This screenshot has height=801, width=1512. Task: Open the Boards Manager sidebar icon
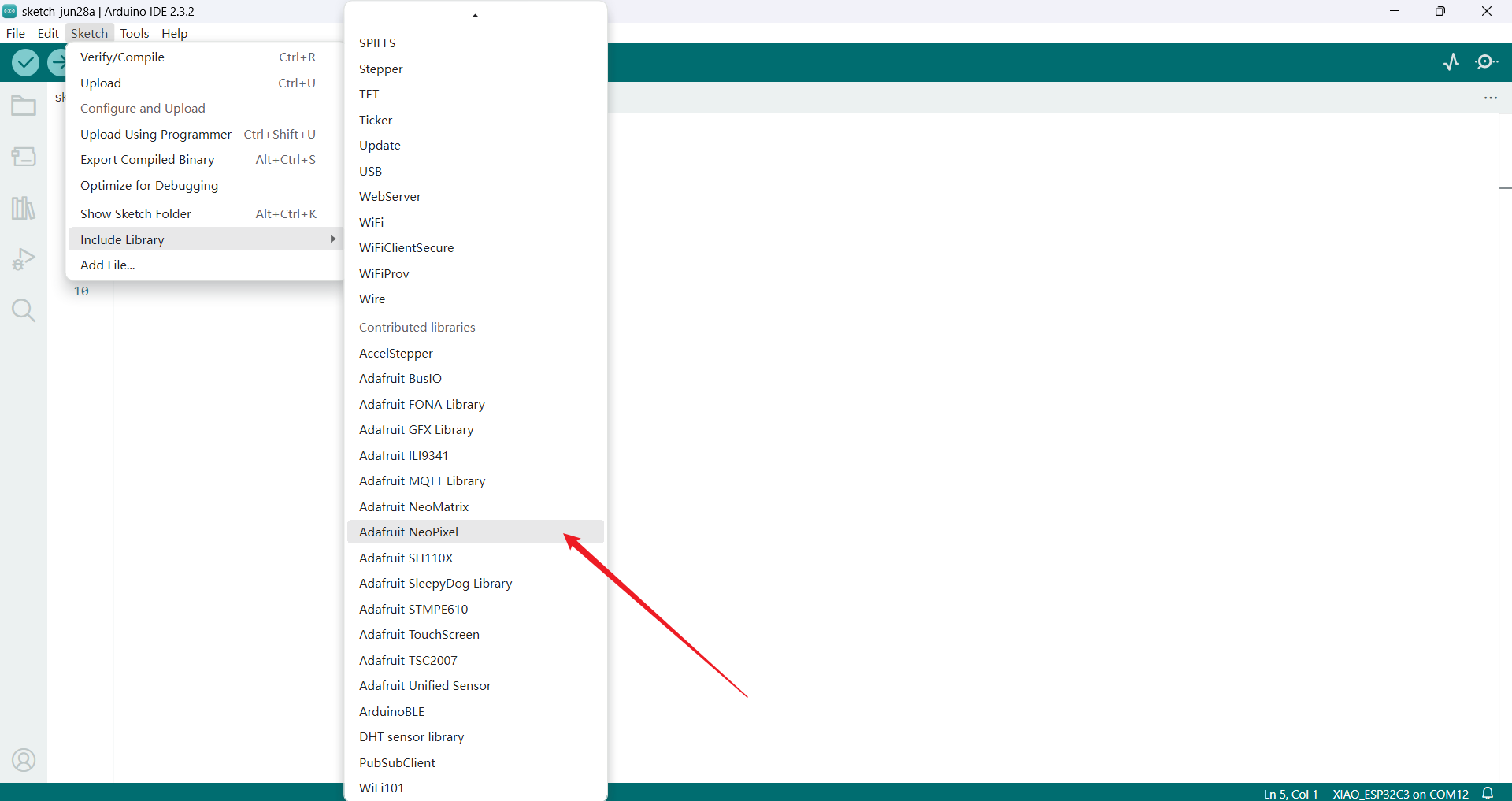pyautogui.click(x=24, y=157)
